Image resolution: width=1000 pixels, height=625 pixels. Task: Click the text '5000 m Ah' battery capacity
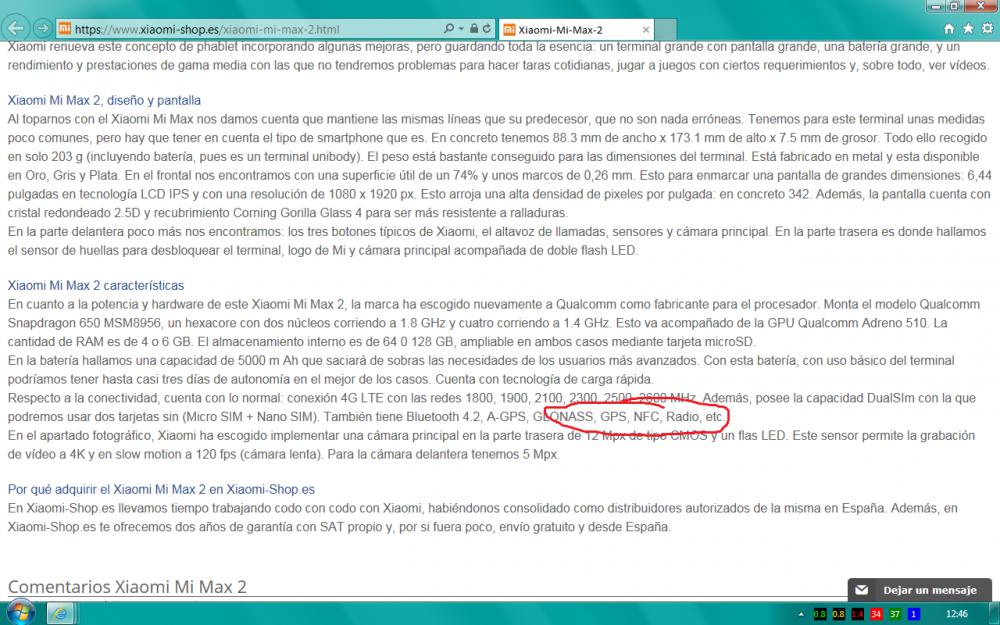click(268, 360)
